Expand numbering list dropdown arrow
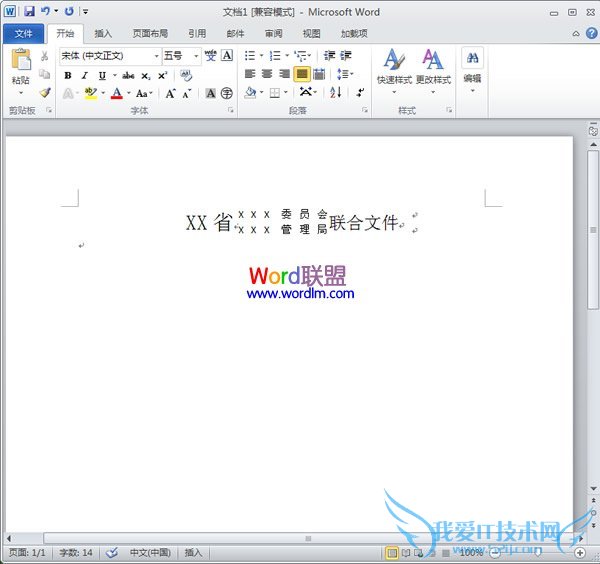The image size is (600, 564). 287,56
